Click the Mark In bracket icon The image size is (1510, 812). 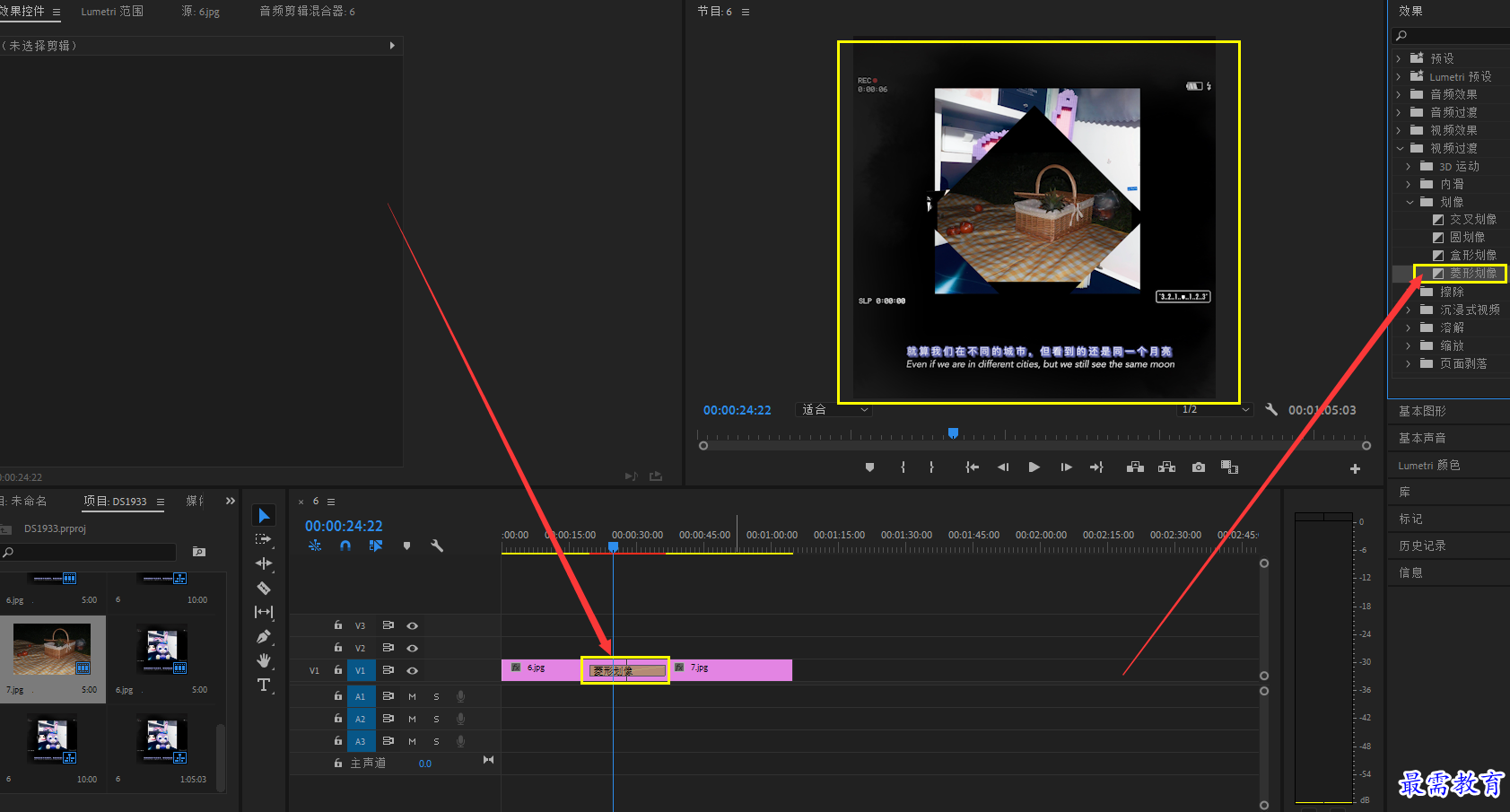pos(903,467)
